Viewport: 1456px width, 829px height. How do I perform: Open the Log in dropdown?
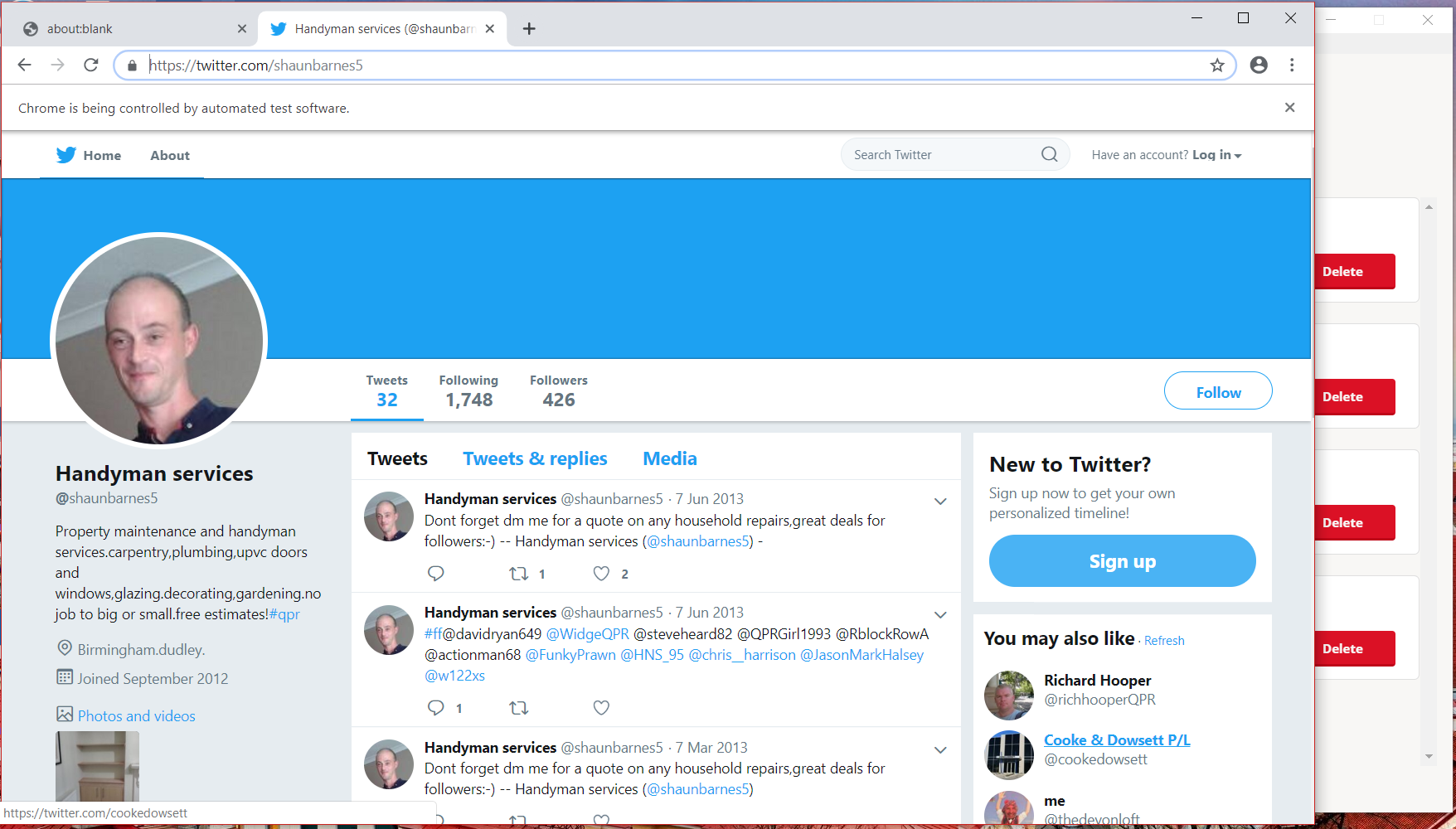point(1216,155)
